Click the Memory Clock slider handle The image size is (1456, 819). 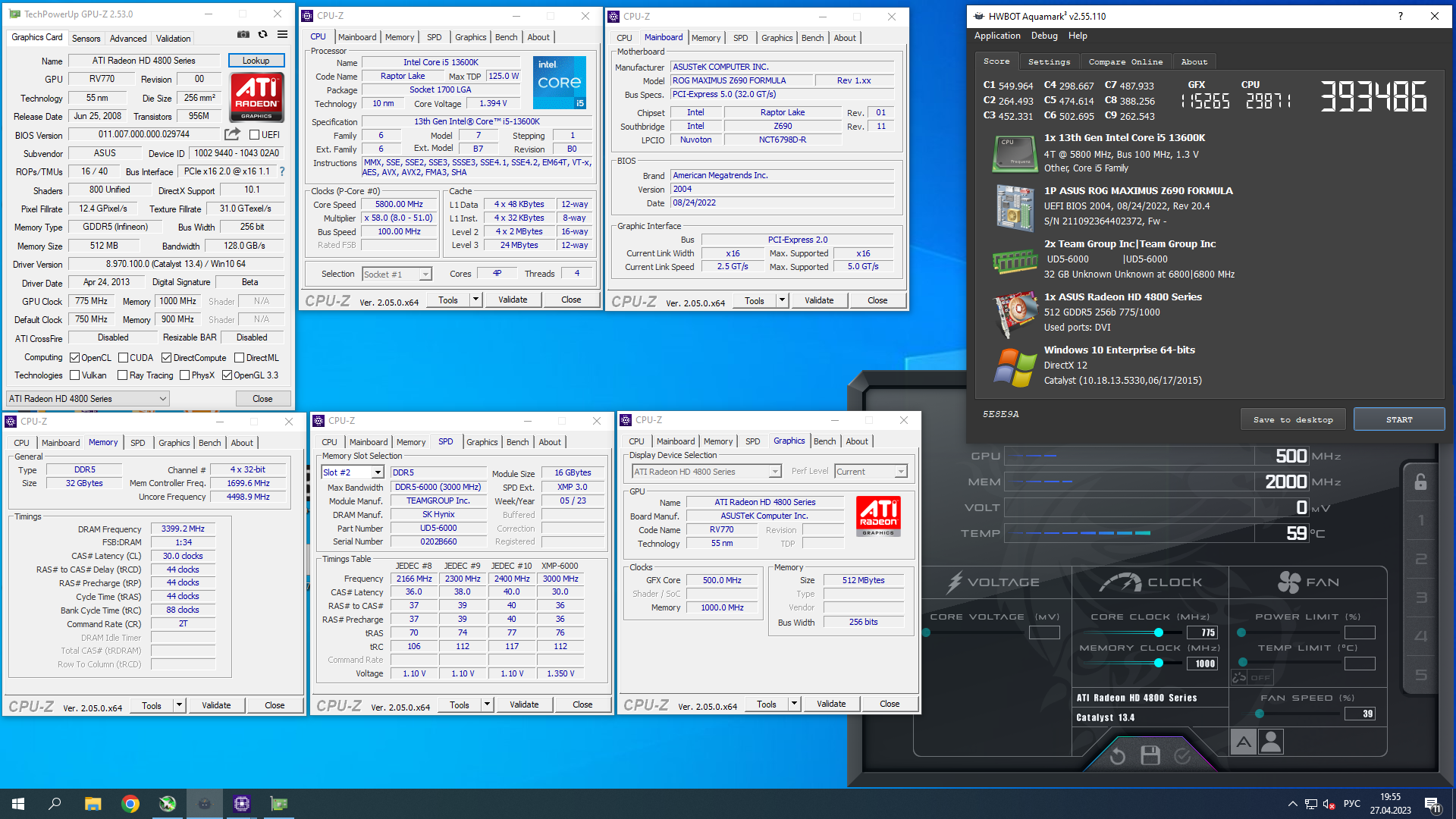(1159, 663)
